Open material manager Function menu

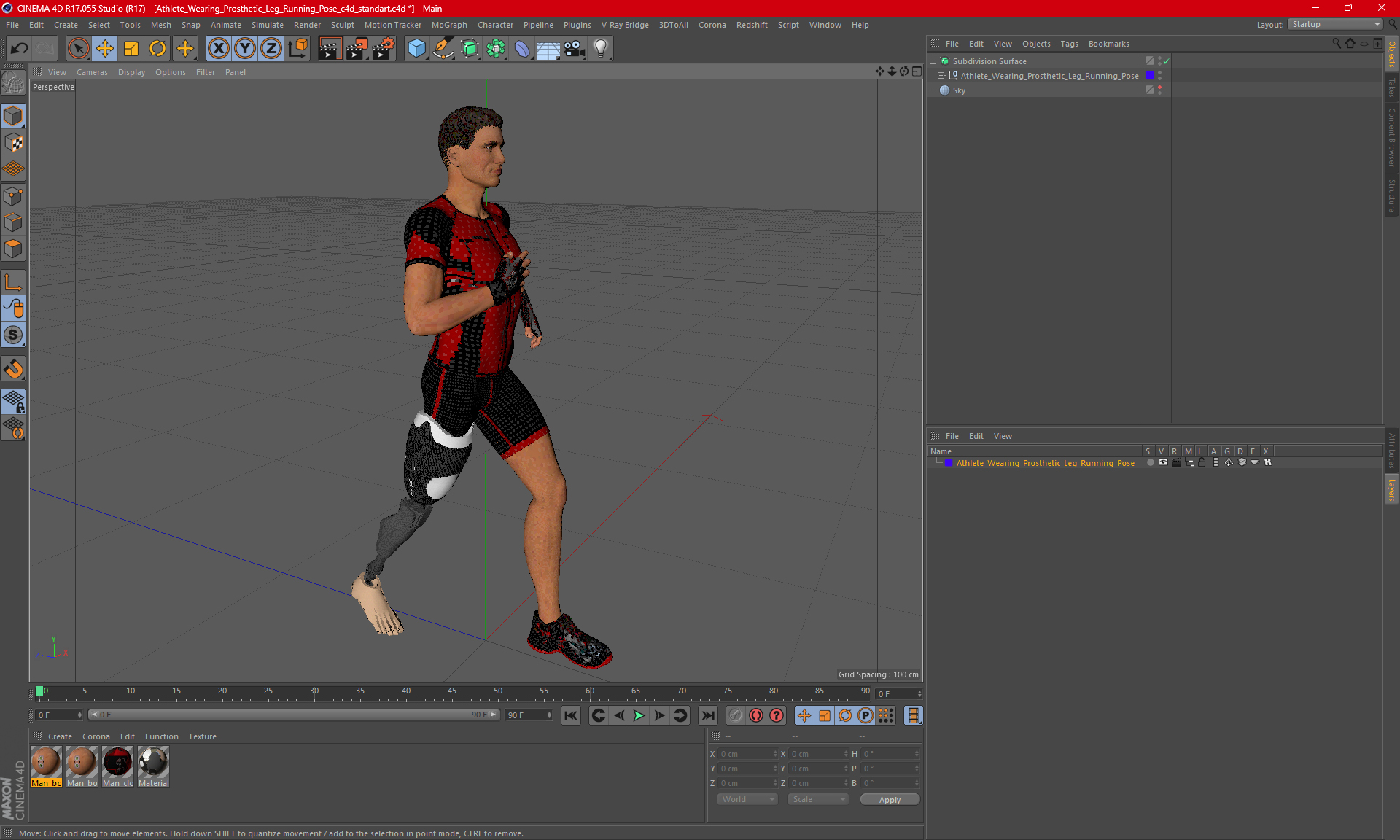(161, 736)
